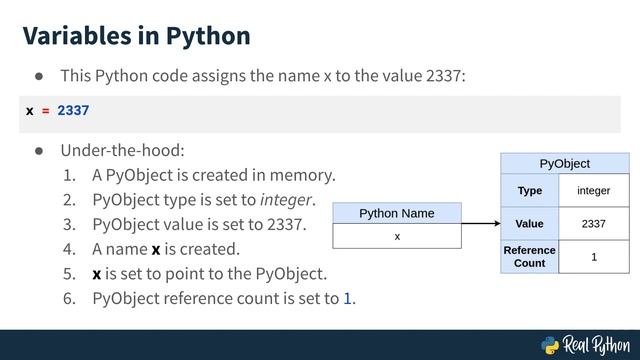The height and width of the screenshot is (360, 640).
Task: Click the 'PyObject' table header
Action: pos(565,164)
